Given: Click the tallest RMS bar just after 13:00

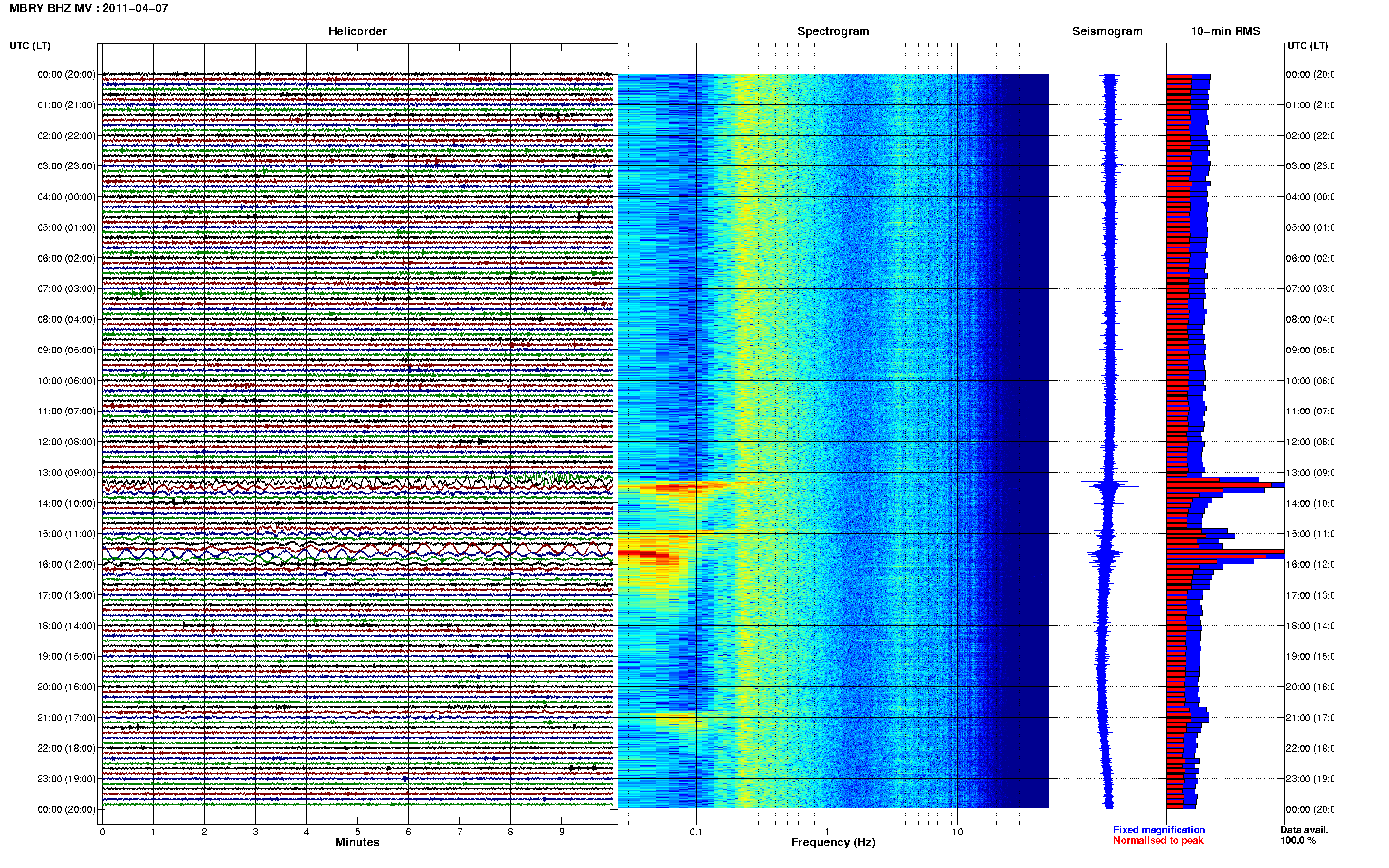Looking at the screenshot, I should point(1225,486).
